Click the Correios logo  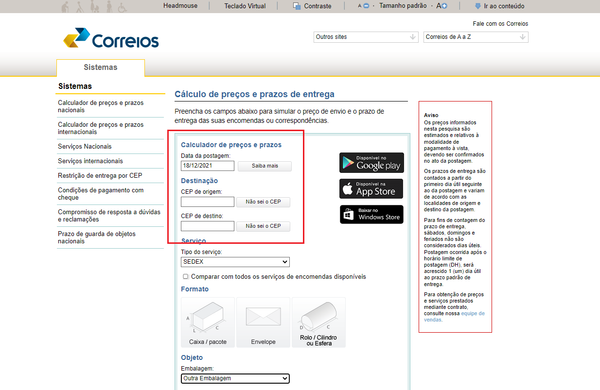[111, 38]
